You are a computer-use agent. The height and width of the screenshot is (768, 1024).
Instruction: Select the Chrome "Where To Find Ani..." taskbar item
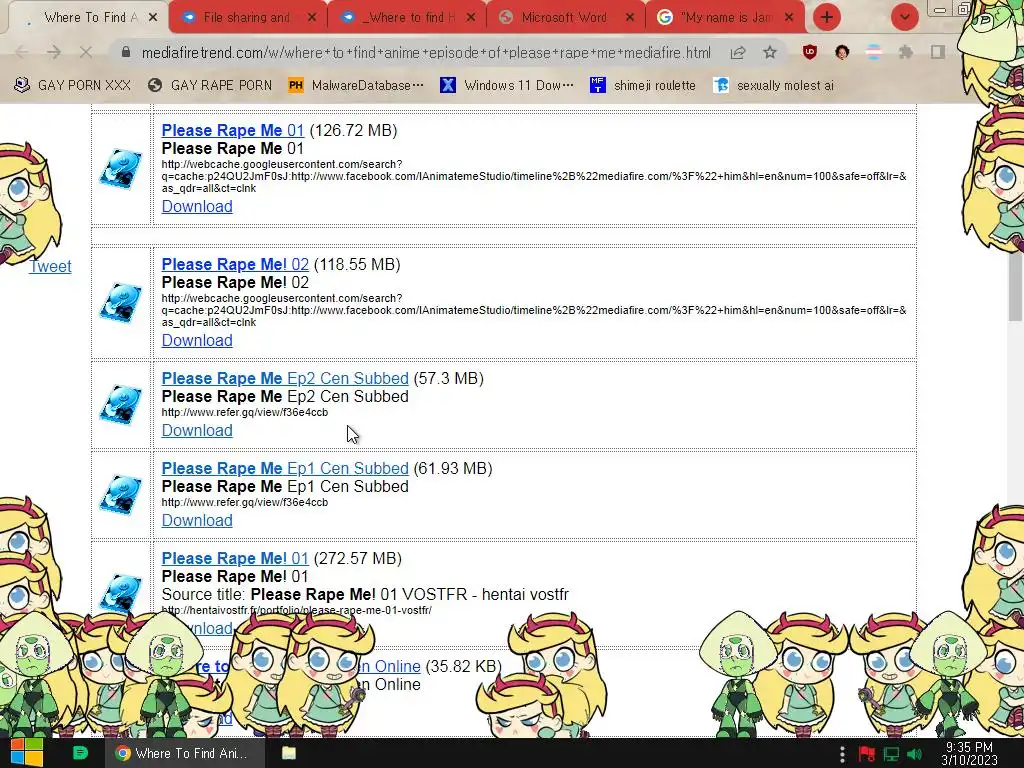(x=185, y=753)
